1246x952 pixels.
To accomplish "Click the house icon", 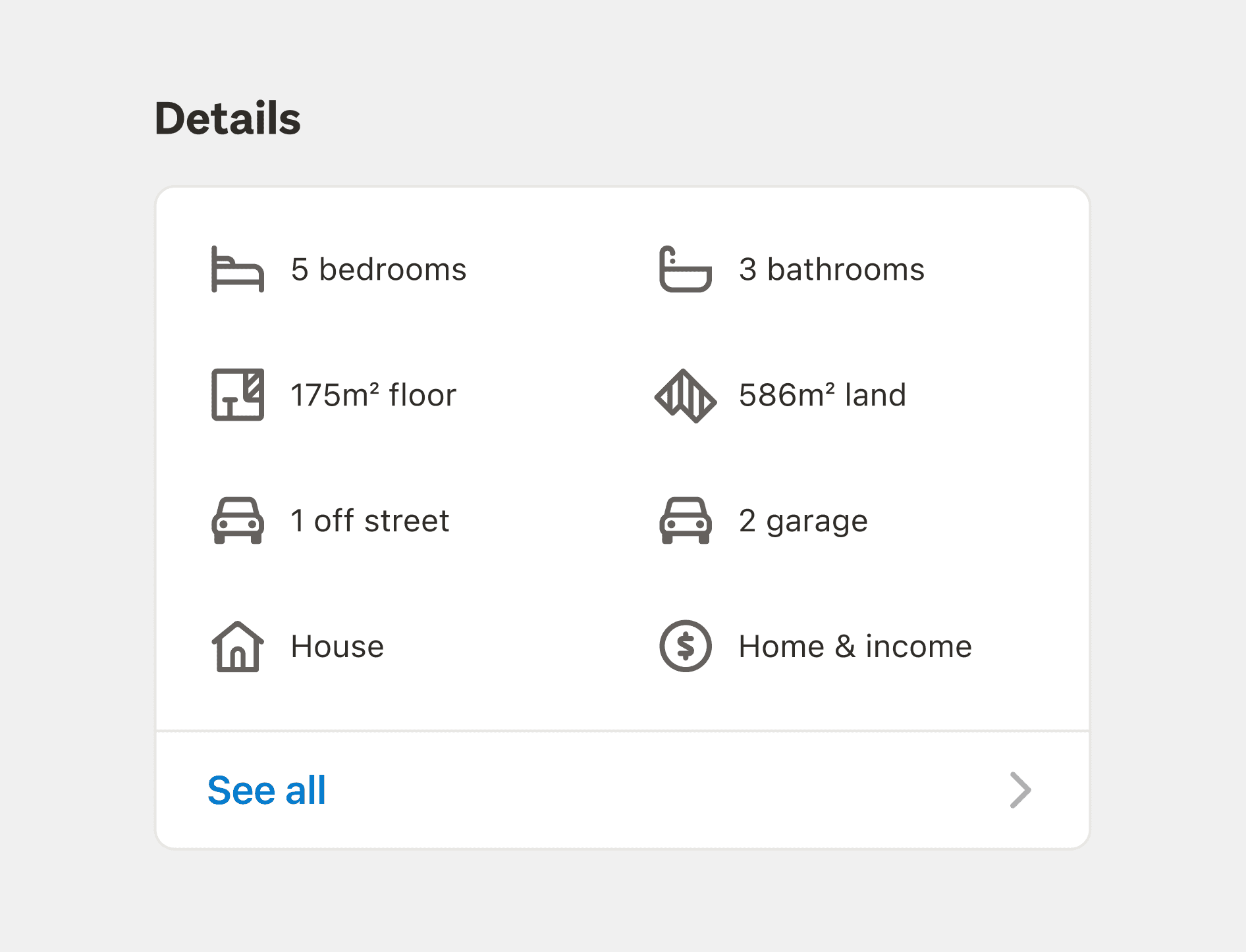I will tap(238, 646).
